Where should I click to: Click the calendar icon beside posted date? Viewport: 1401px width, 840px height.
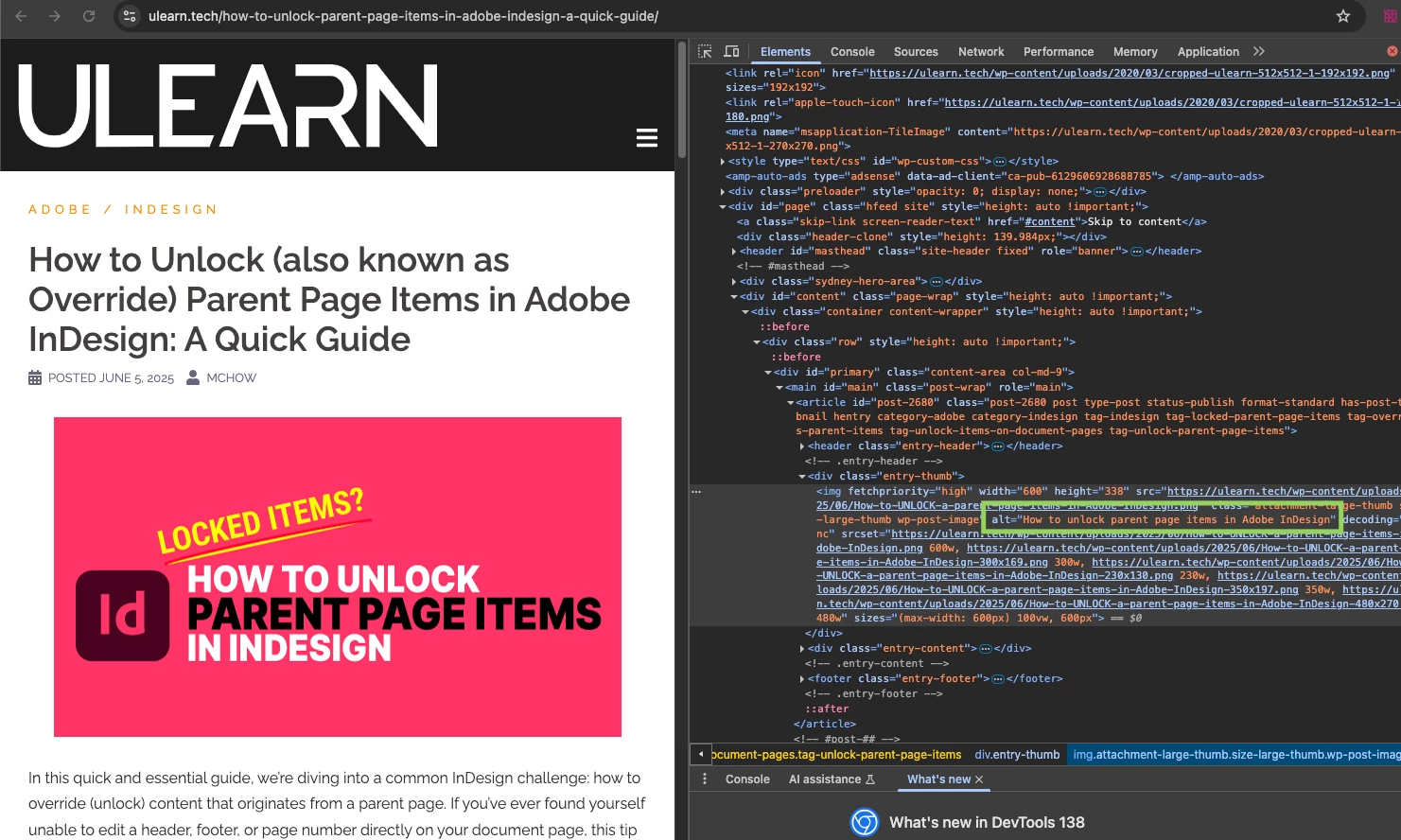coord(35,377)
